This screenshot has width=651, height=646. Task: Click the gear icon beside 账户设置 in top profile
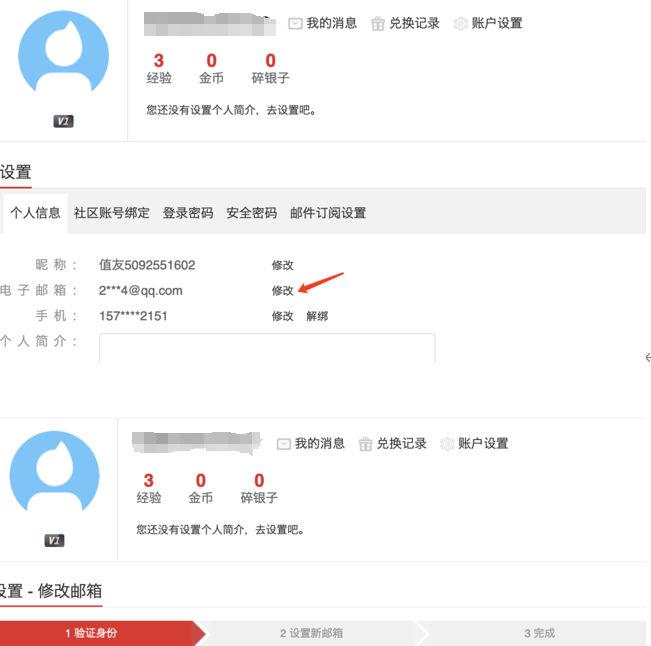click(460, 24)
